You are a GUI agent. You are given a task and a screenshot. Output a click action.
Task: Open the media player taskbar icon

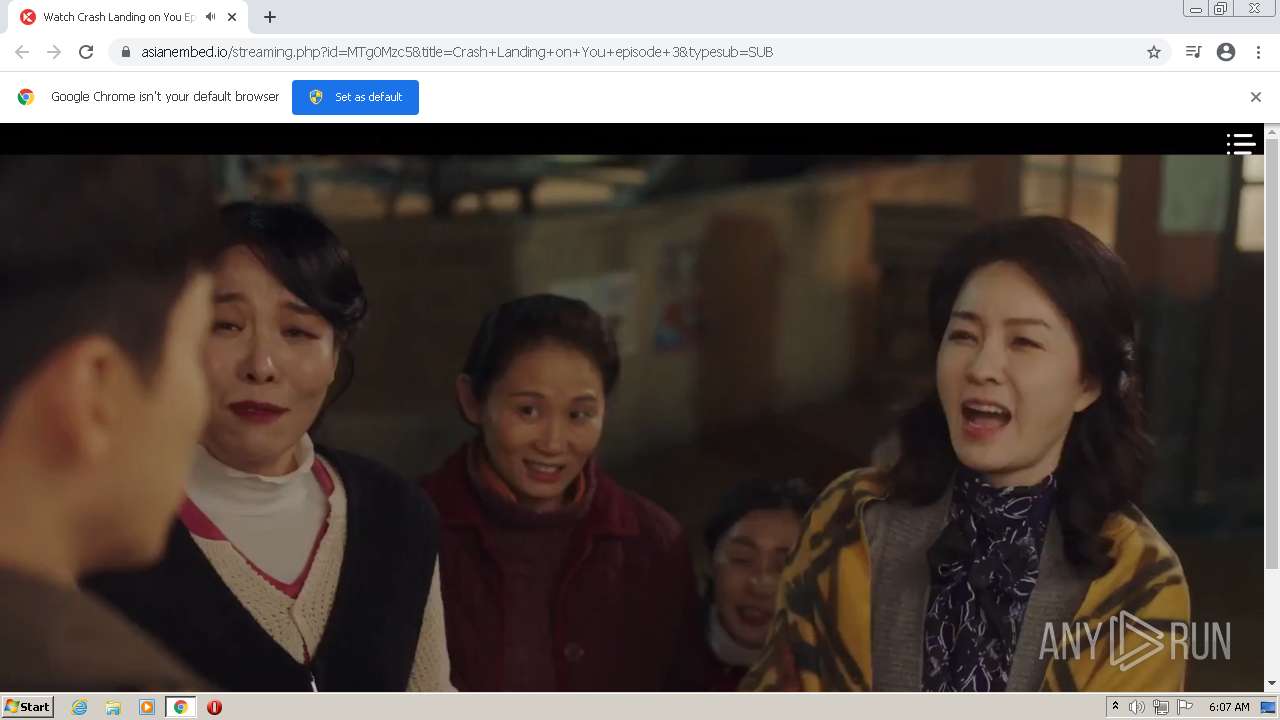[147, 707]
